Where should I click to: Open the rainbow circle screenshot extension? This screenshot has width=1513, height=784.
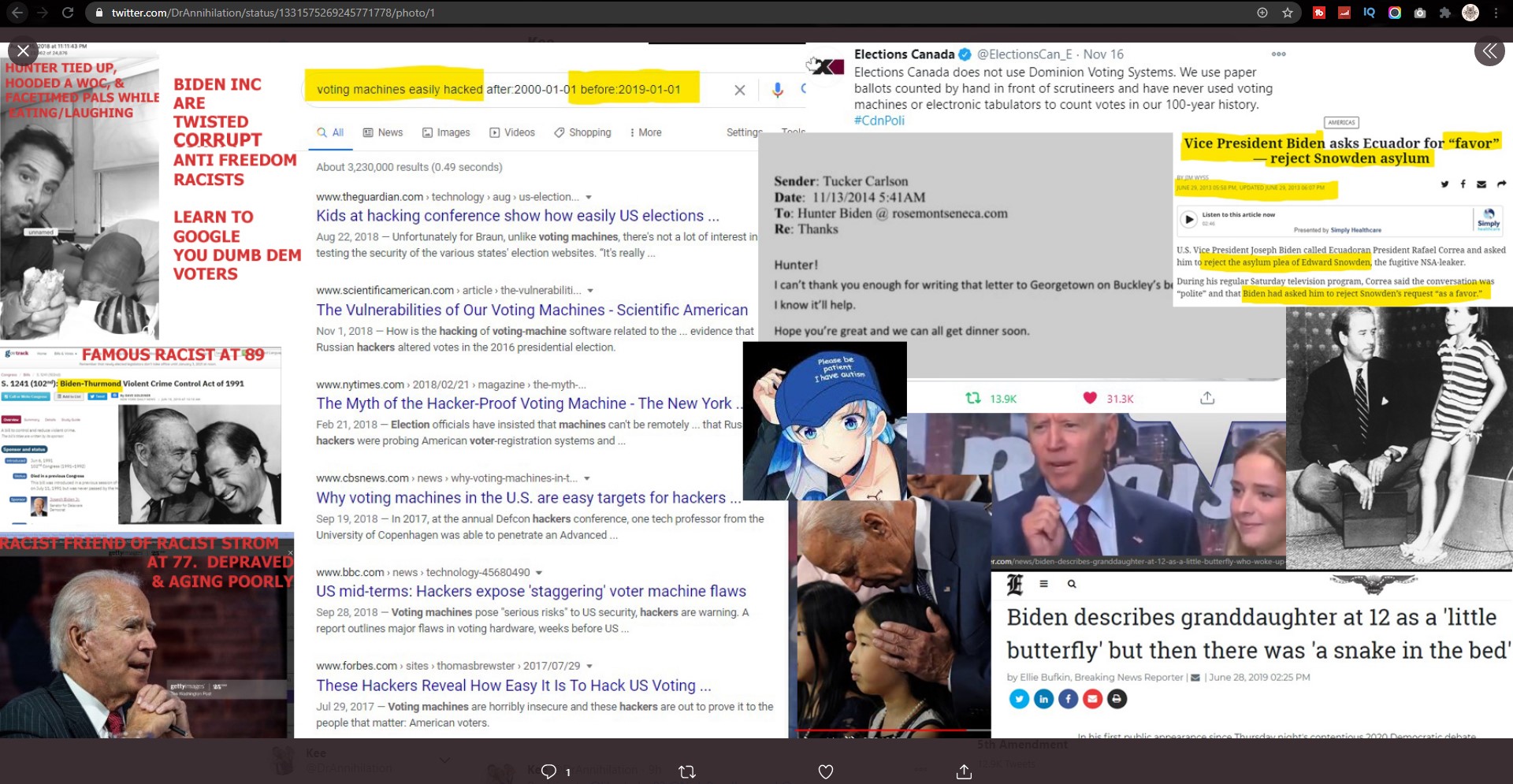click(x=1395, y=13)
